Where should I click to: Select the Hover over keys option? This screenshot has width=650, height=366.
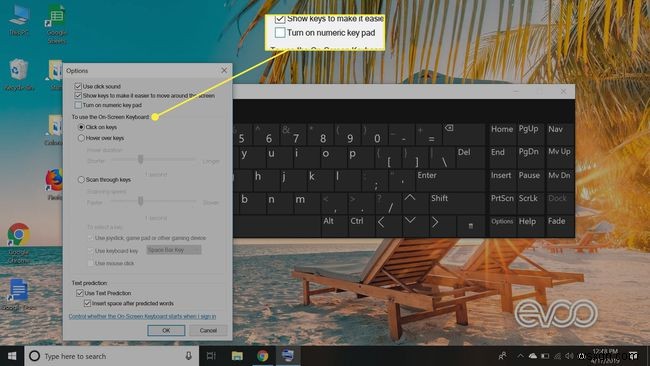coord(81,138)
